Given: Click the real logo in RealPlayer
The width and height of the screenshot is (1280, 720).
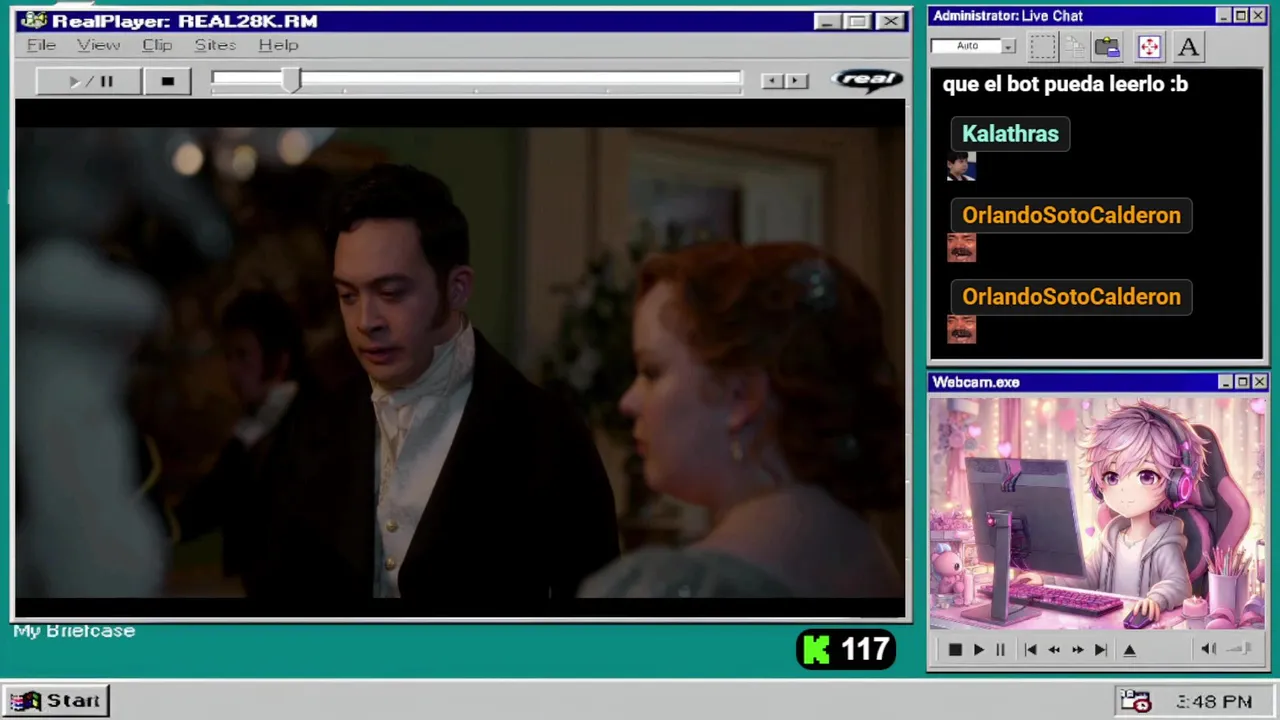Looking at the screenshot, I should click(x=867, y=80).
